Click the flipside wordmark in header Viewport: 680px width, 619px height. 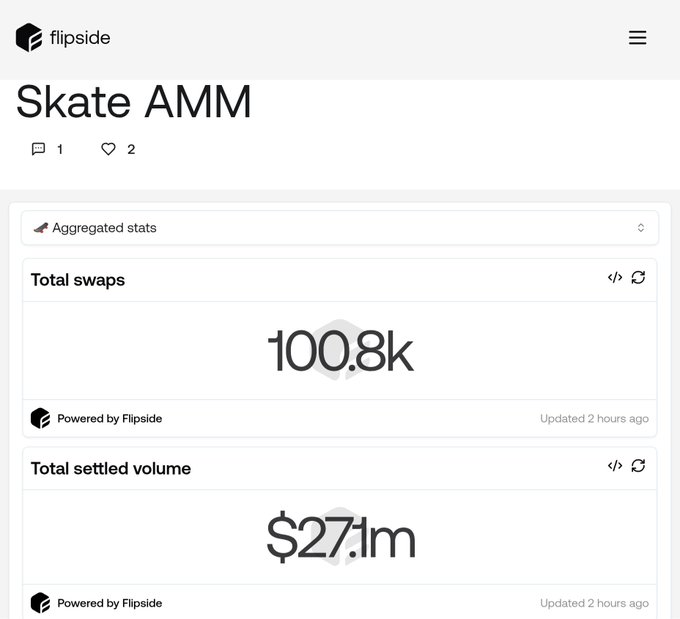tap(80, 39)
